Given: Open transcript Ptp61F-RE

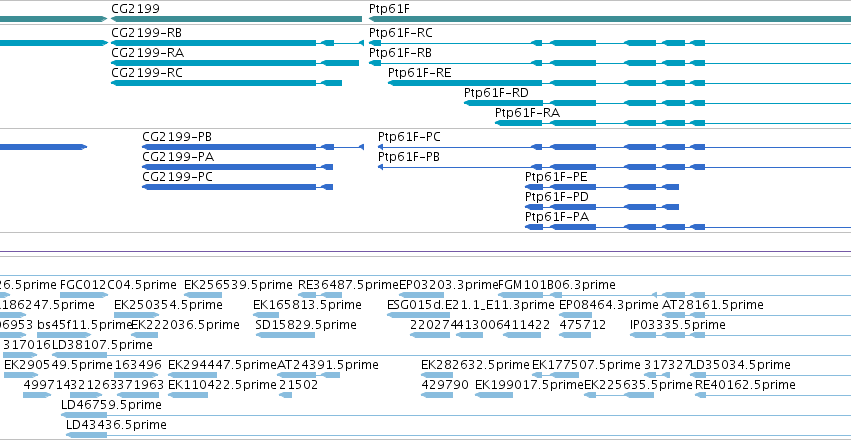Looking at the screenshot, I should point(619,83).
